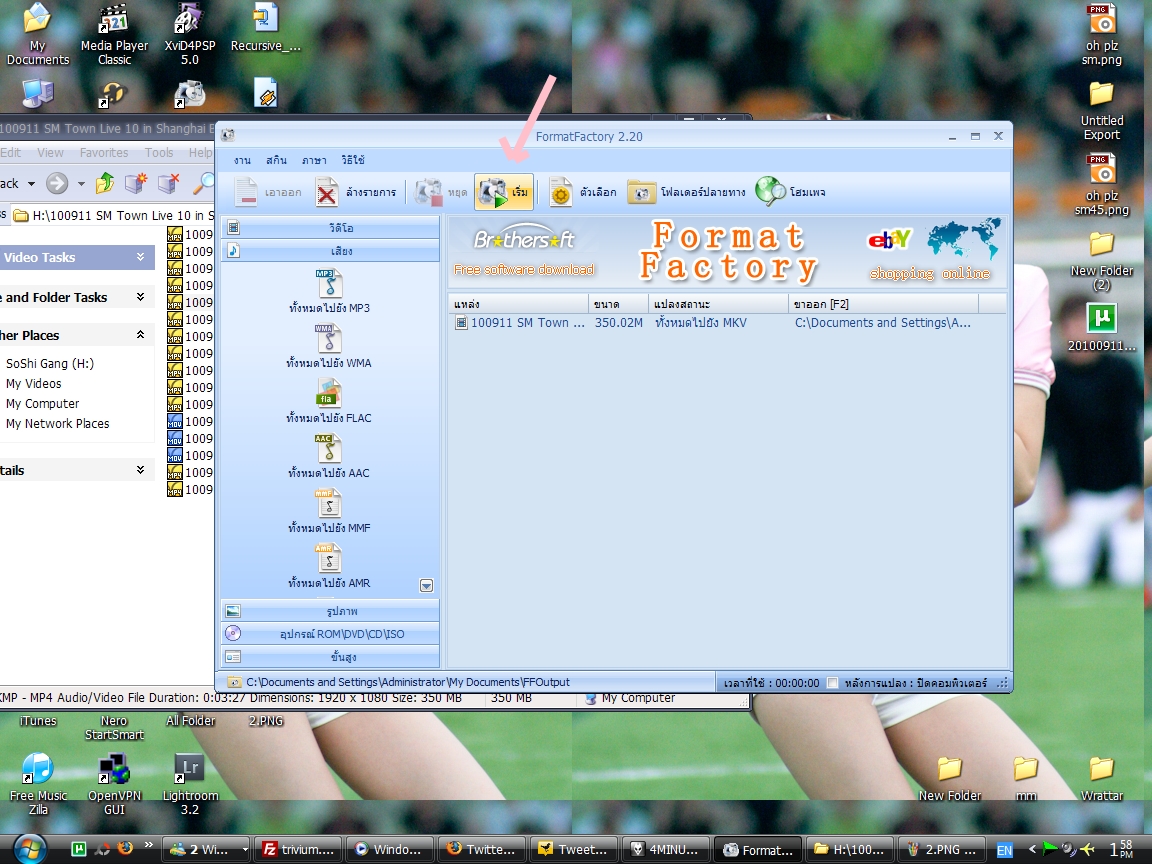Click the Windows Start orb
Viewport: 1152px width, 864px height.
coord(29,849)
